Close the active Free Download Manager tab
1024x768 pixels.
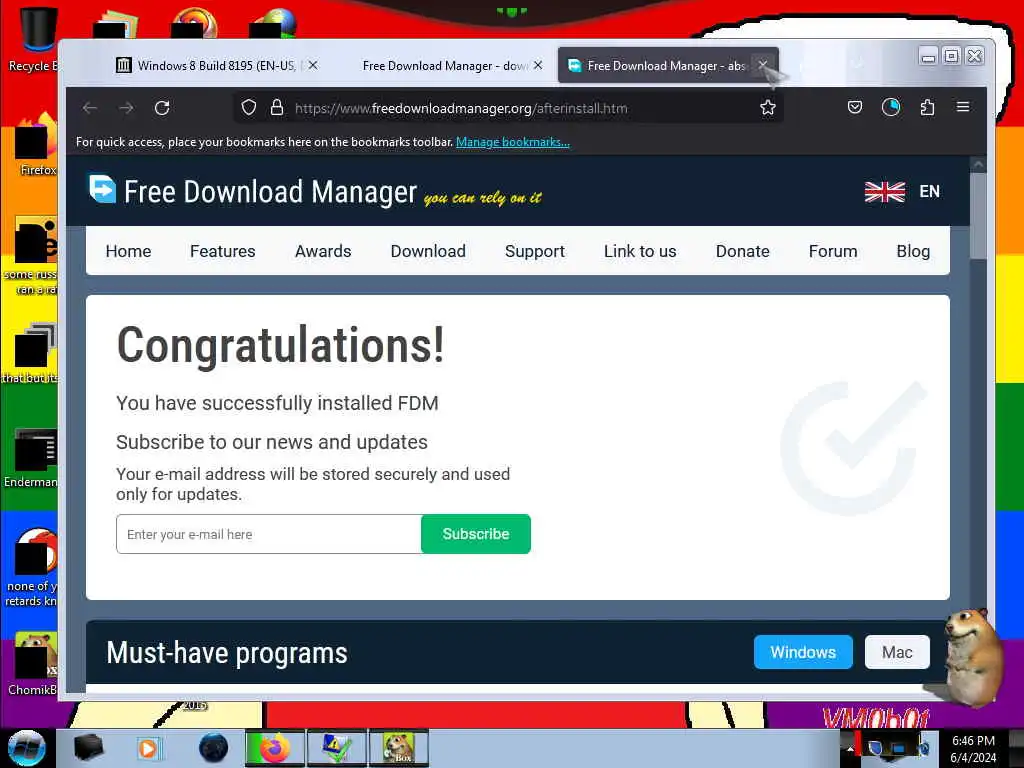[762, 65]
